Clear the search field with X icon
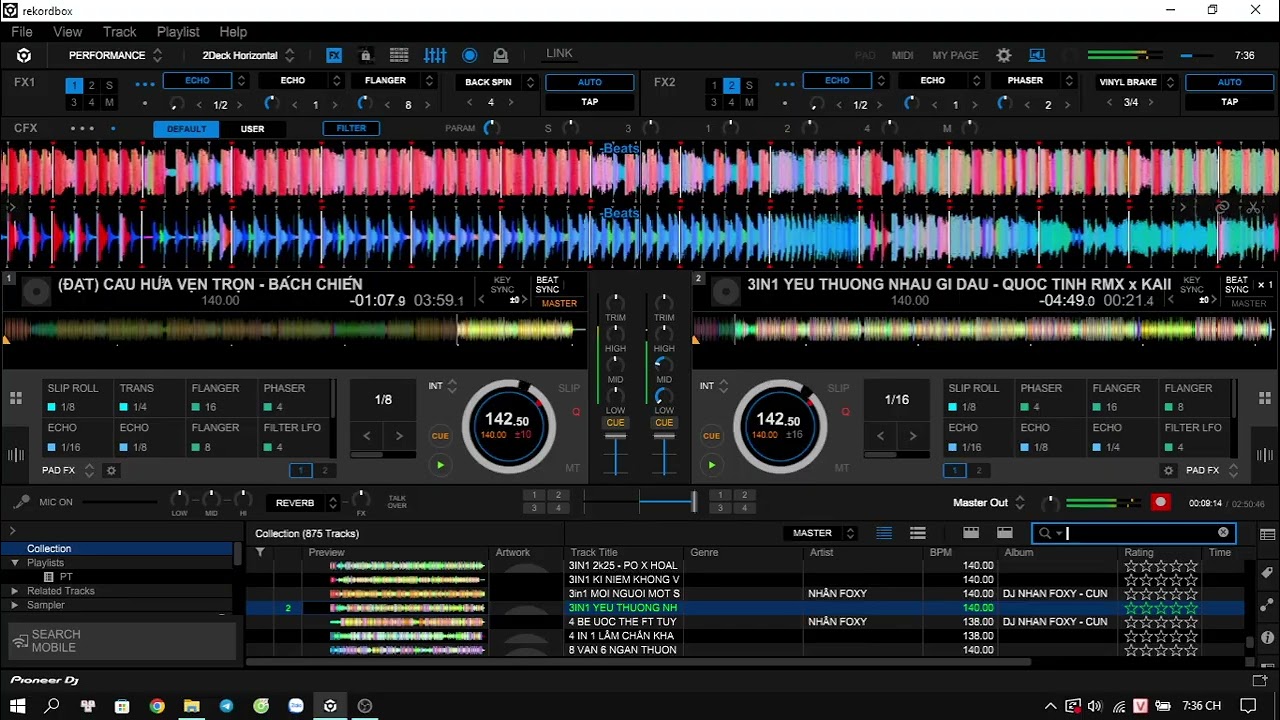Viewport: 1280px width, 720px height. 1223,533
